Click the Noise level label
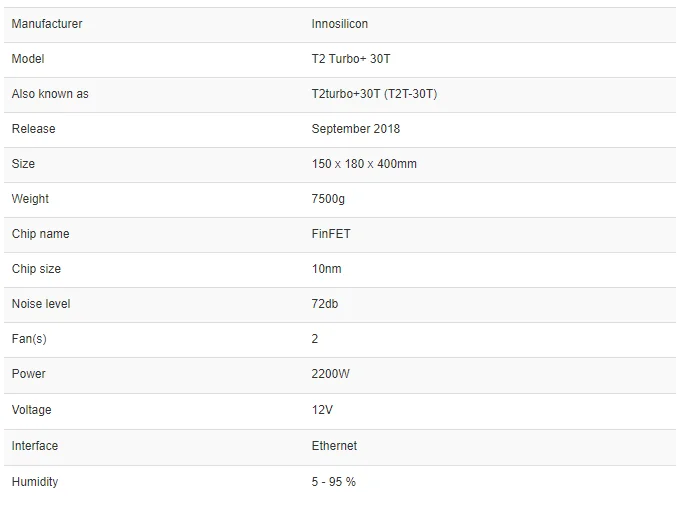This screenshot has width=680, height=511. pos(41,304)
